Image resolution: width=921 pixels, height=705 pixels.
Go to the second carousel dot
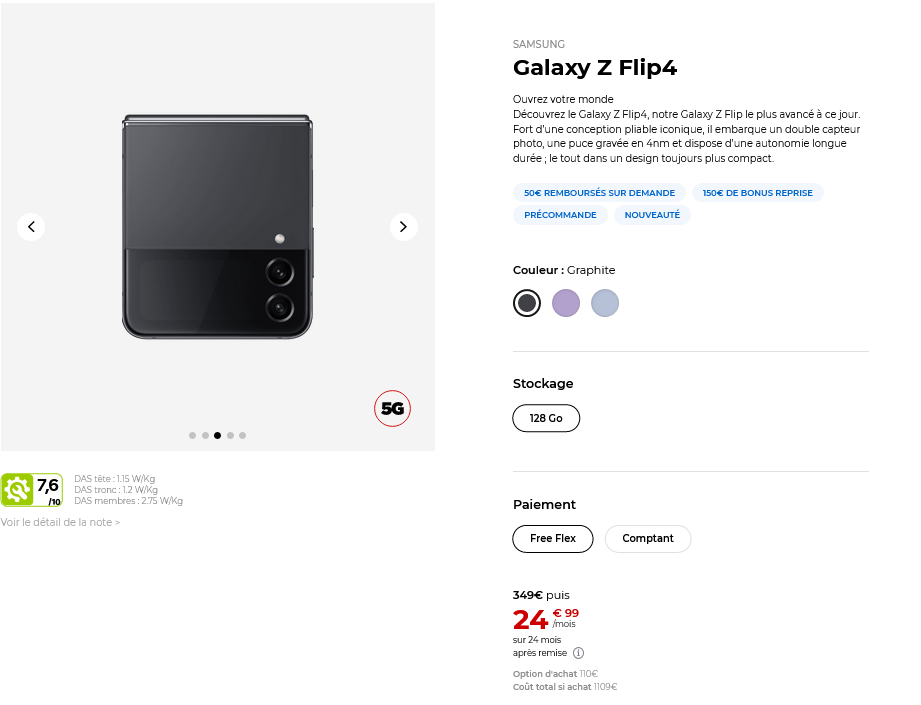tap(205, 435)
